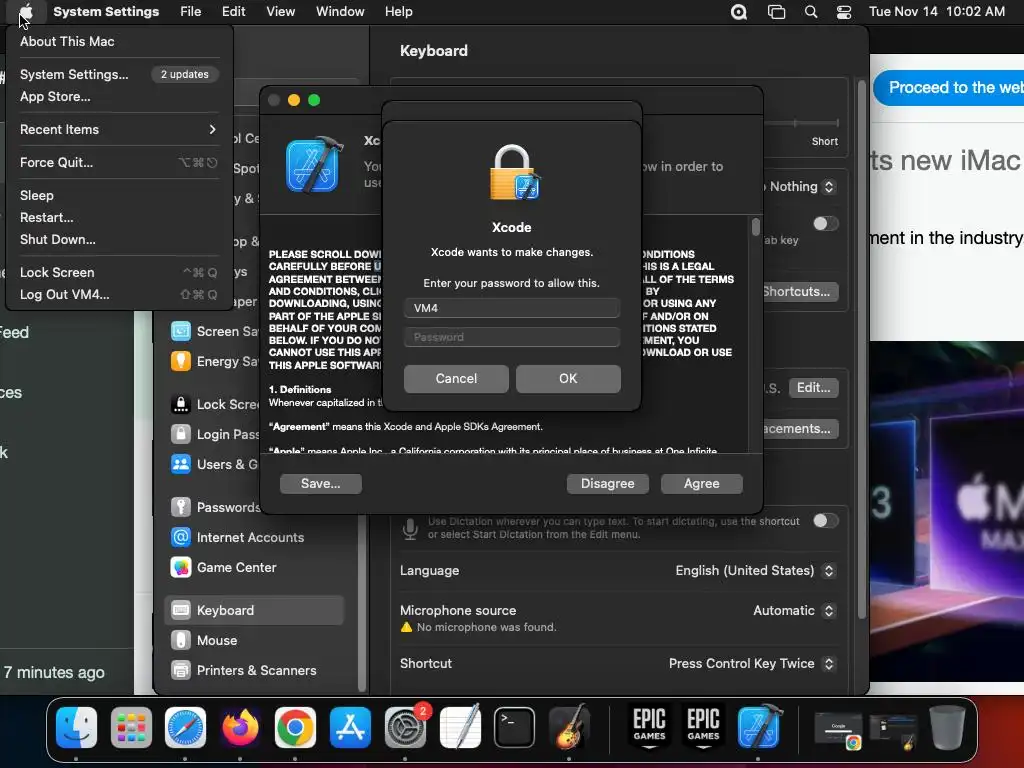Viewport: 1024px width, 768px height.
Task: Open the first Epic Games icon in Dock
Action: [x=649, y=727]
